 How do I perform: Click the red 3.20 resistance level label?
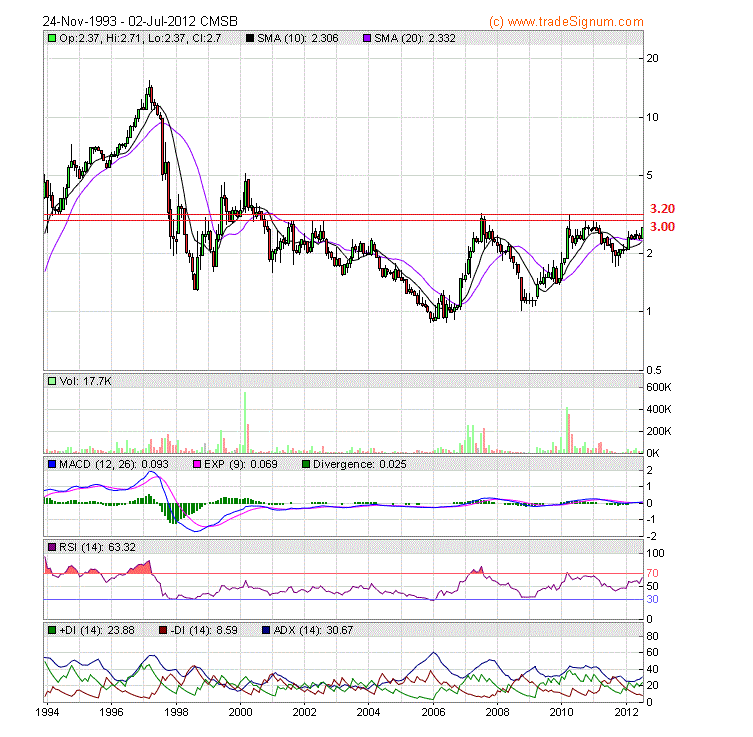tap(662, 209)
